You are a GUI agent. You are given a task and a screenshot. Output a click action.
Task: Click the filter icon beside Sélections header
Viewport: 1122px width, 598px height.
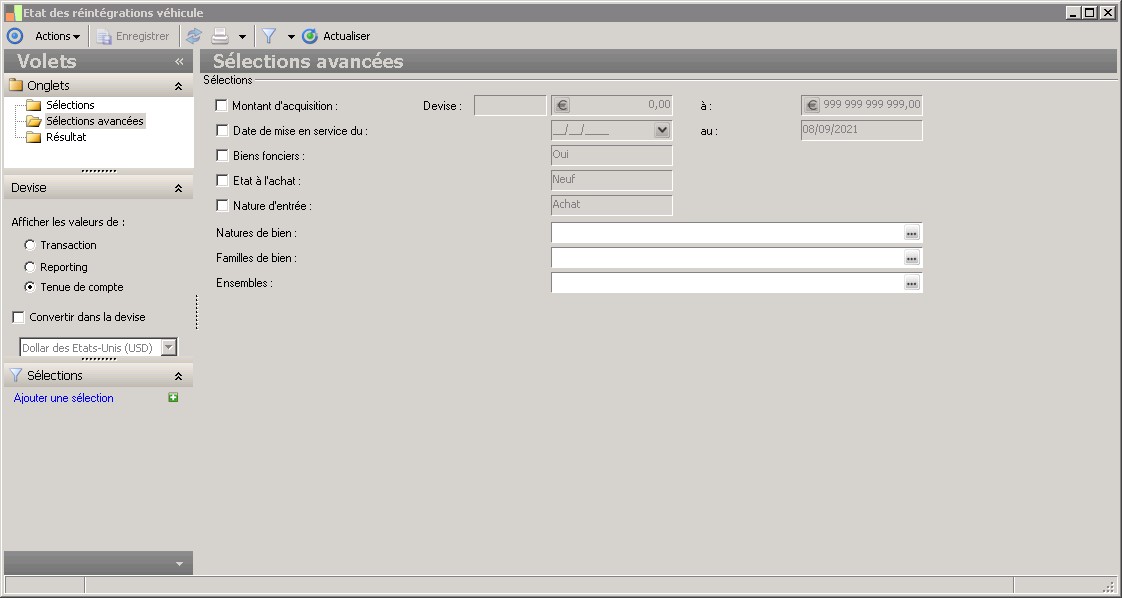(x=16, y=375)
